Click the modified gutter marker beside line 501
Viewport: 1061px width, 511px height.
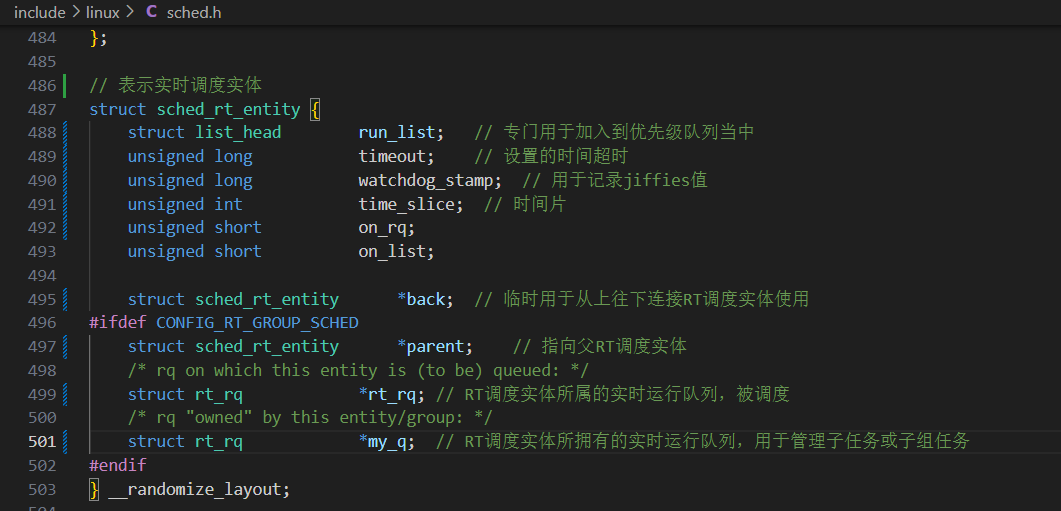click(x=65, y=441)
